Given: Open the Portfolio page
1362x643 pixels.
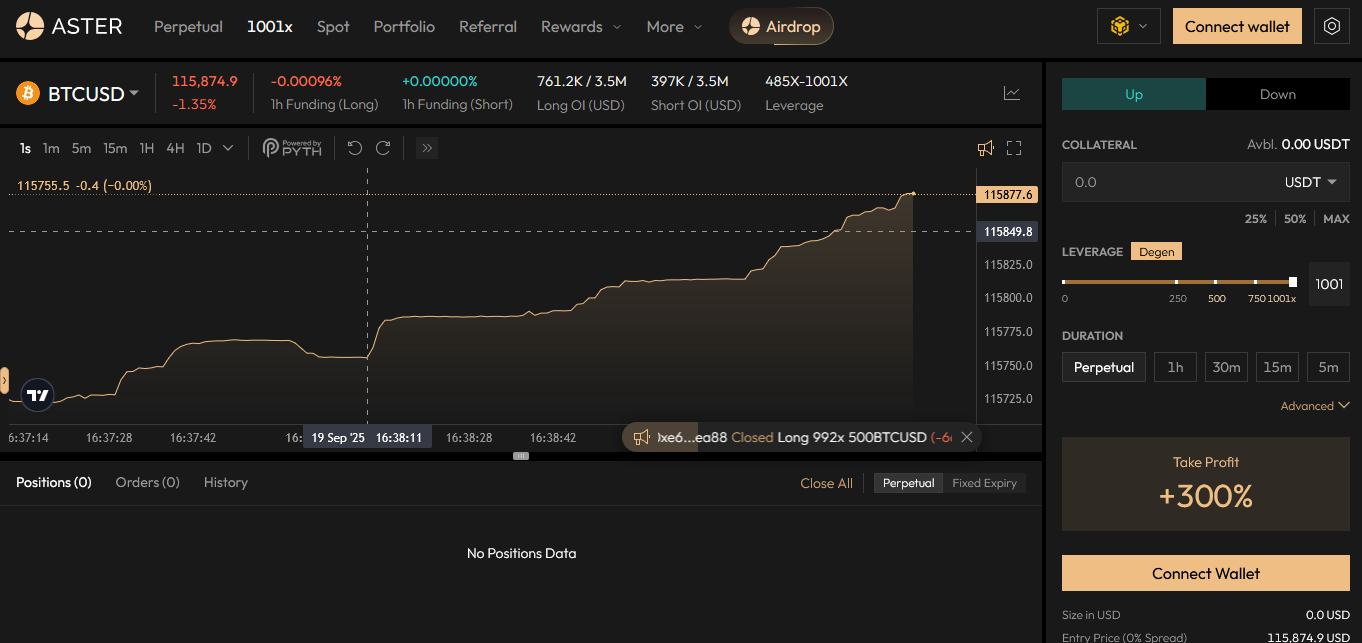Looking at the screenshot, I should 404,27.
